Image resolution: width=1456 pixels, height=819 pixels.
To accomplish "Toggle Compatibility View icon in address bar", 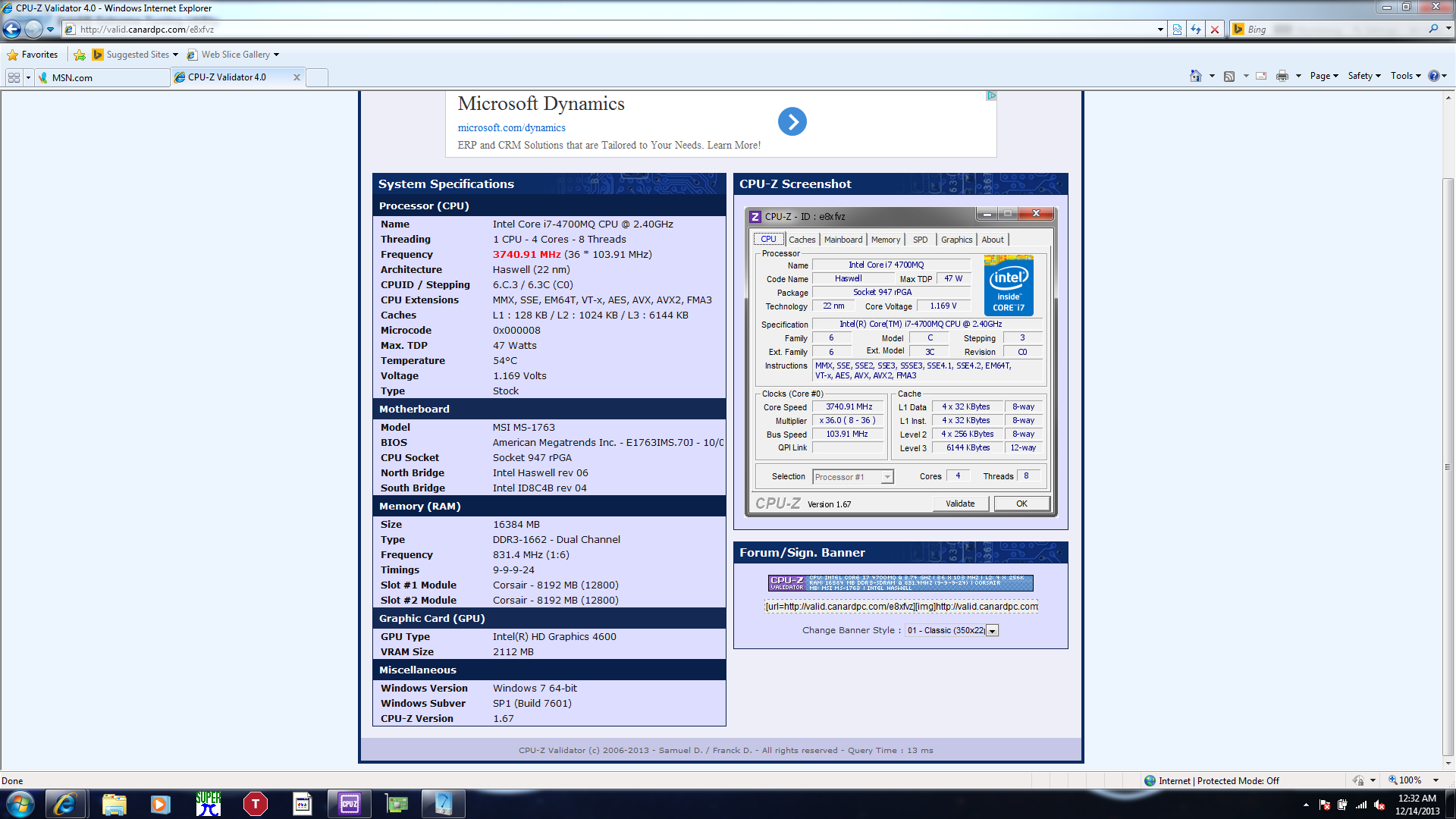I will point(1177,30).
